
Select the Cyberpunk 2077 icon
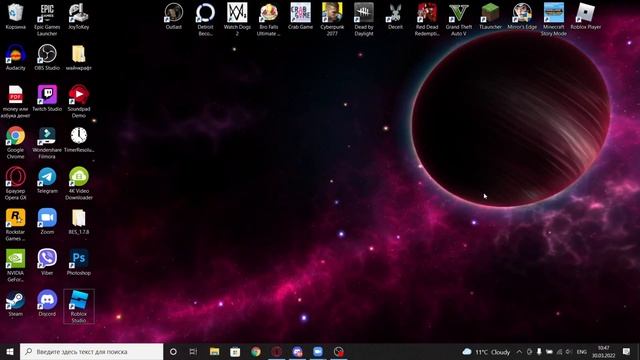click(x=332, y=20)
